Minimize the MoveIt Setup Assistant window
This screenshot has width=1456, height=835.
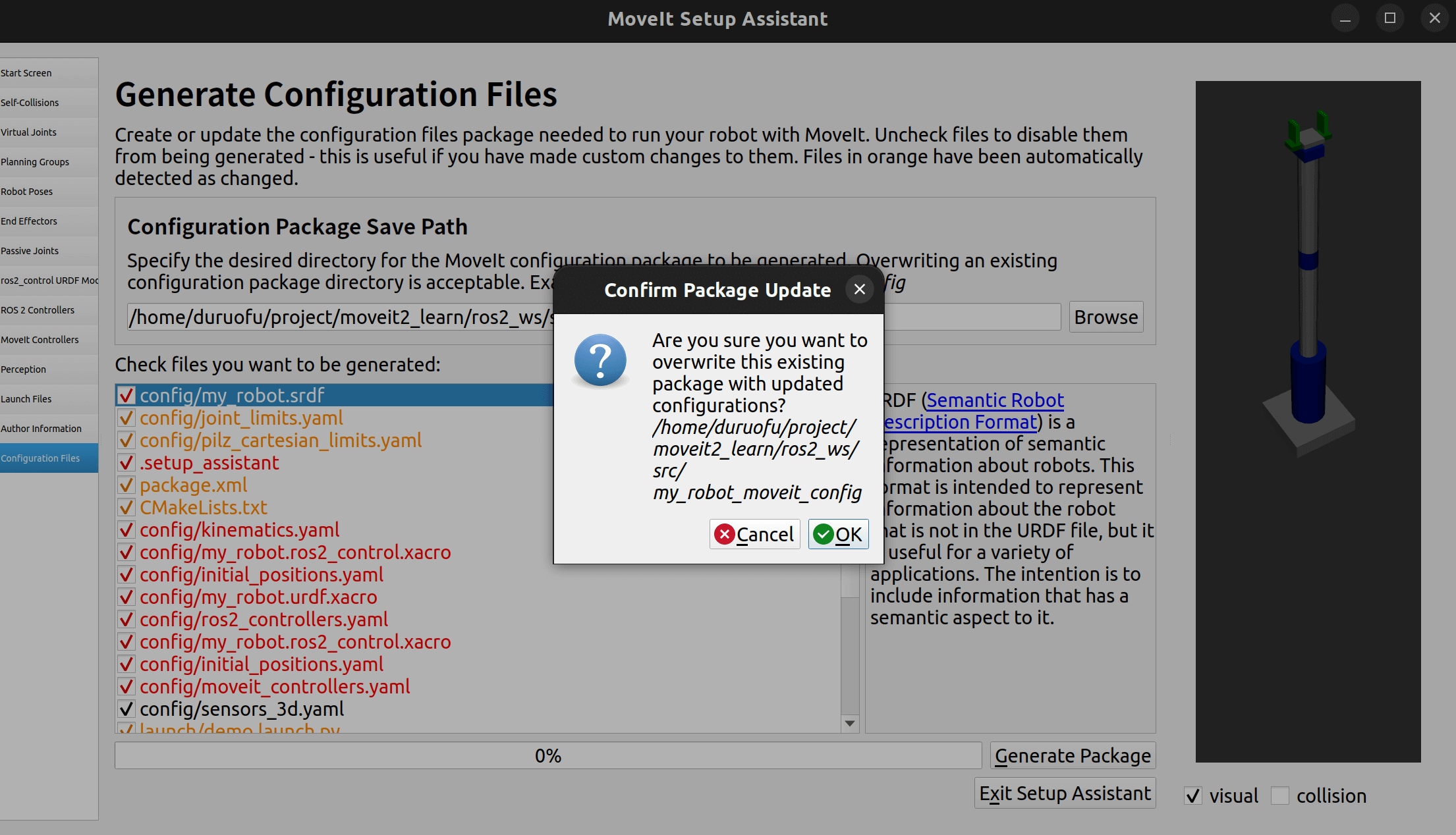point(1345,18)
